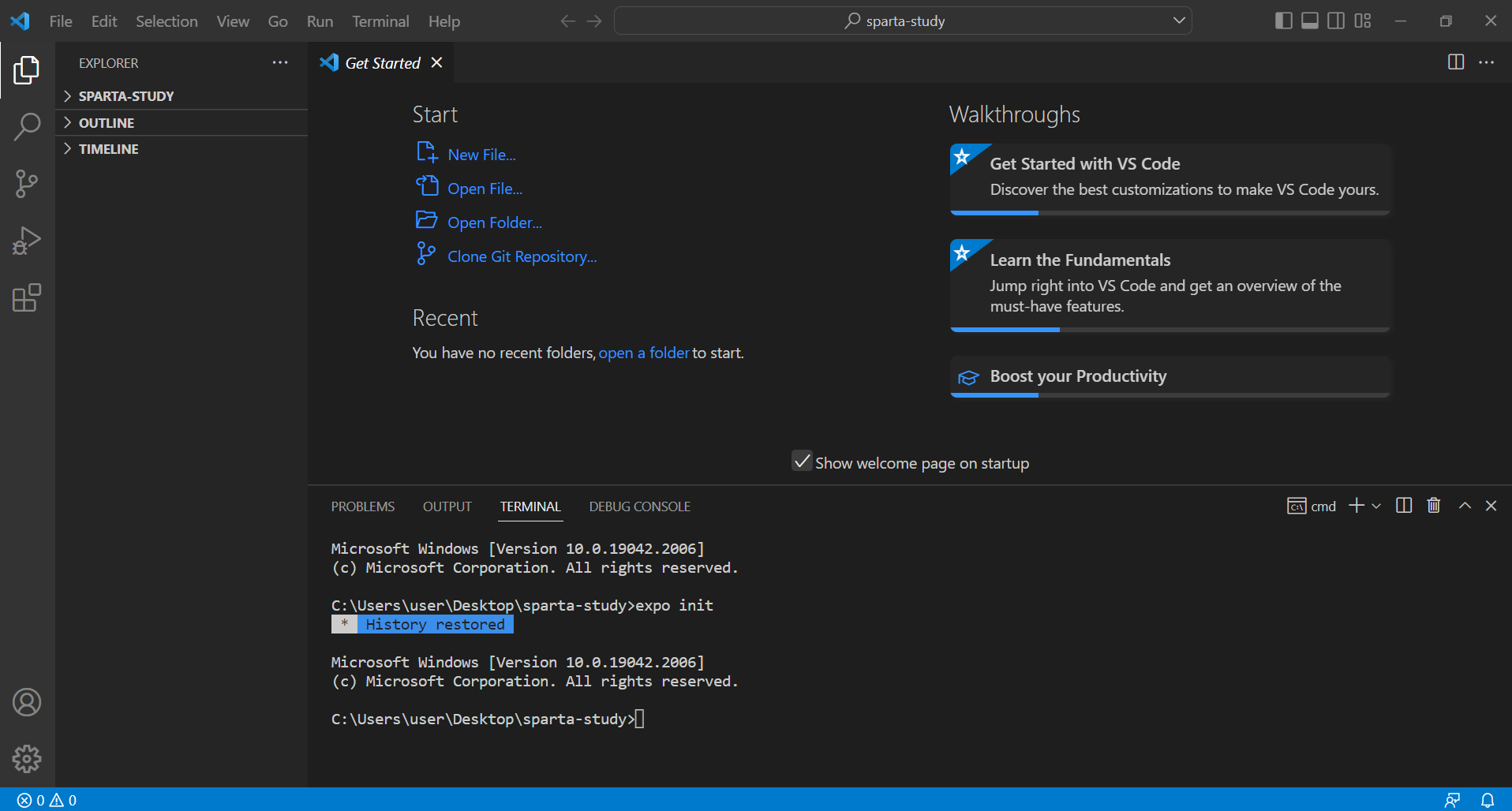Toggle the Secondary Side Bar visibility

[x=1336, y=21]
